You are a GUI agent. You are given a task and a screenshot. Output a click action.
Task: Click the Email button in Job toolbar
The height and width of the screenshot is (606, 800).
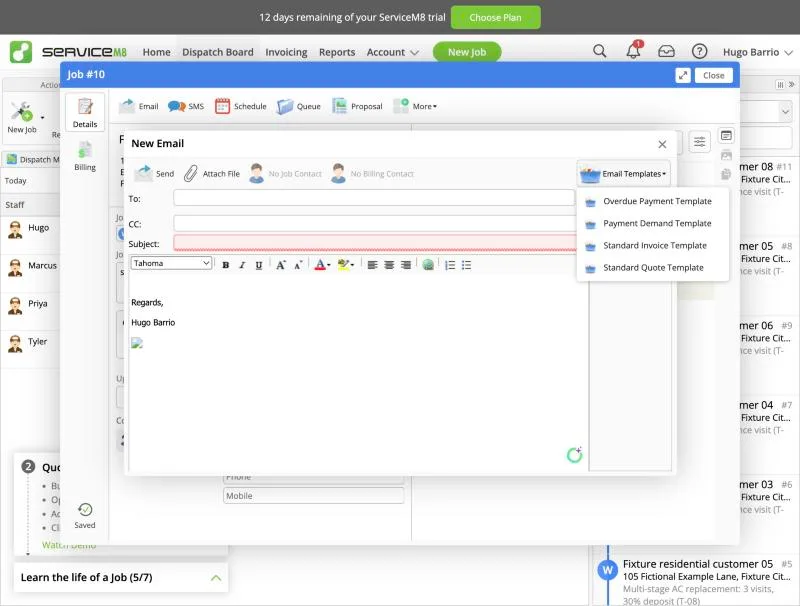(139, 106)
